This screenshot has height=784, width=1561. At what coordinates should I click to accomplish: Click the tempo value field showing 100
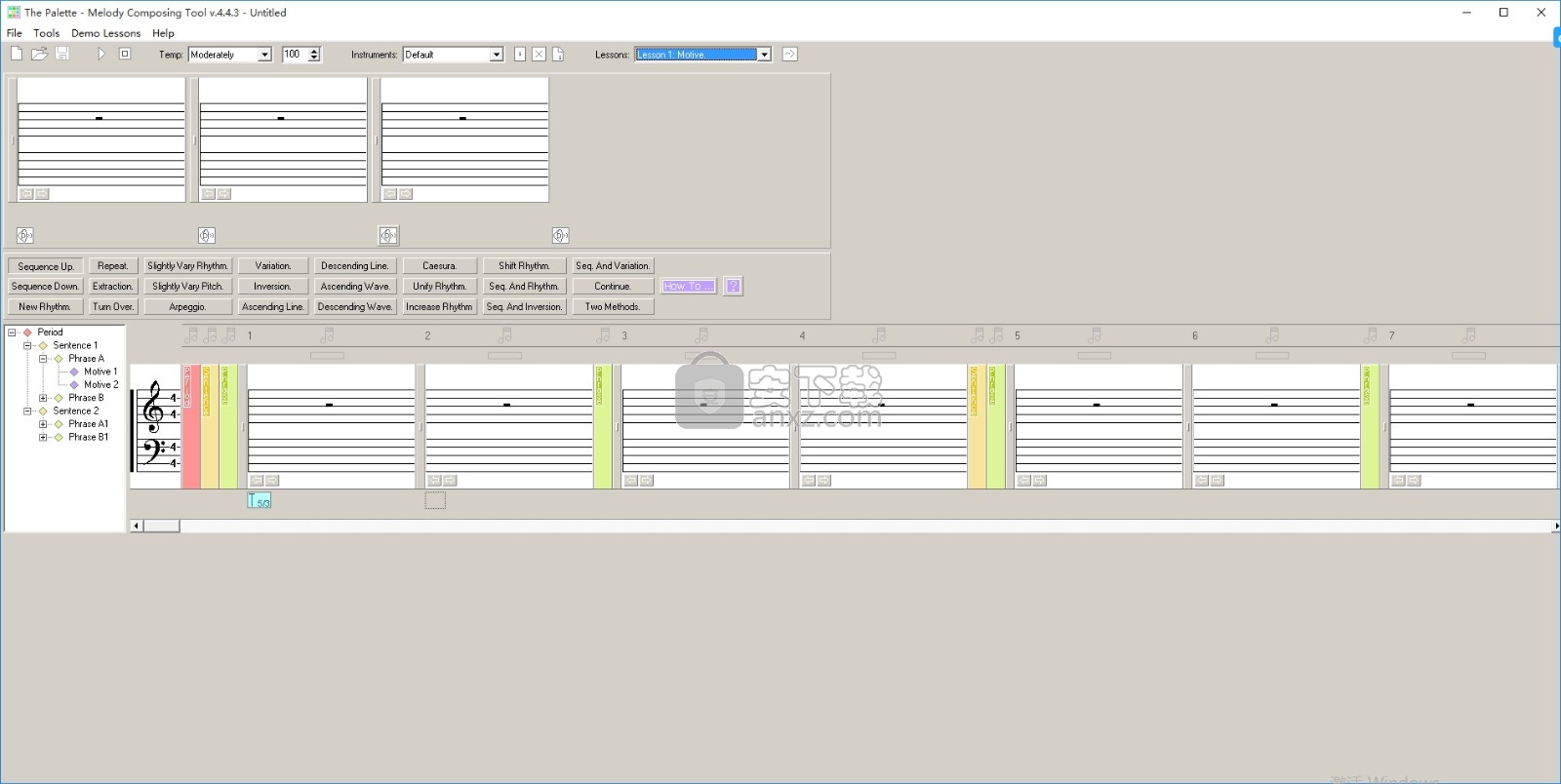295,55
